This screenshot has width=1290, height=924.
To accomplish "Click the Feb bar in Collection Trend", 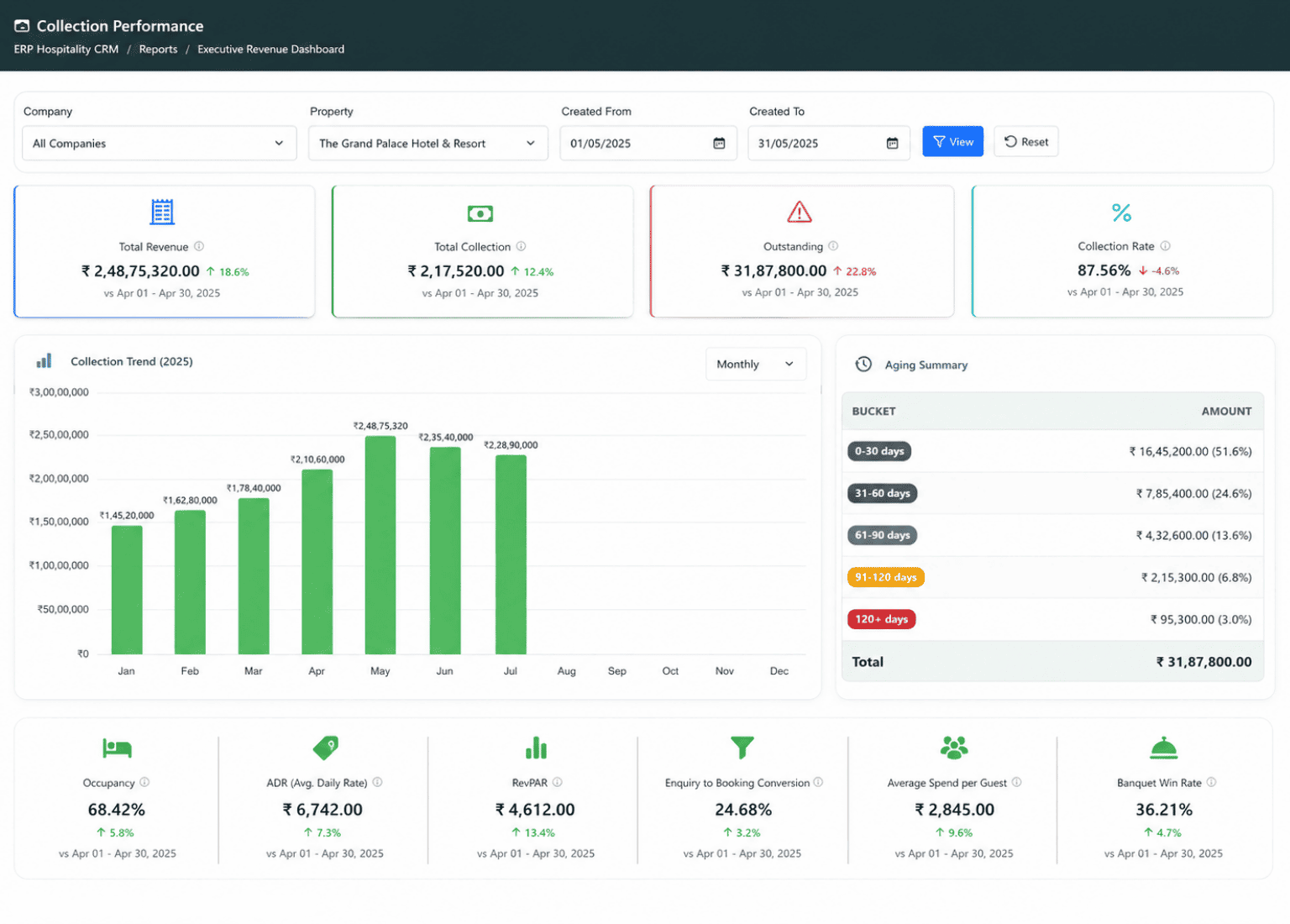I will [x=190, y=582].
